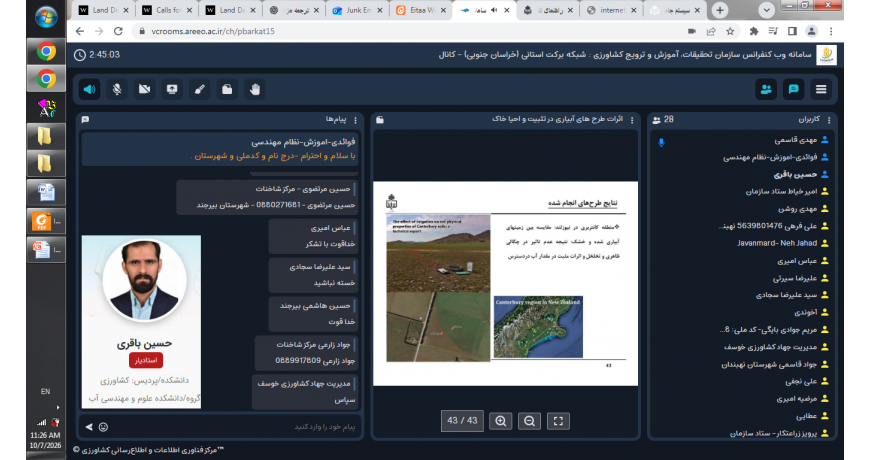The width and height of the screenshot is (870, 460).
Task: Select user علی نجفی in users list
Action: point(801,381)
